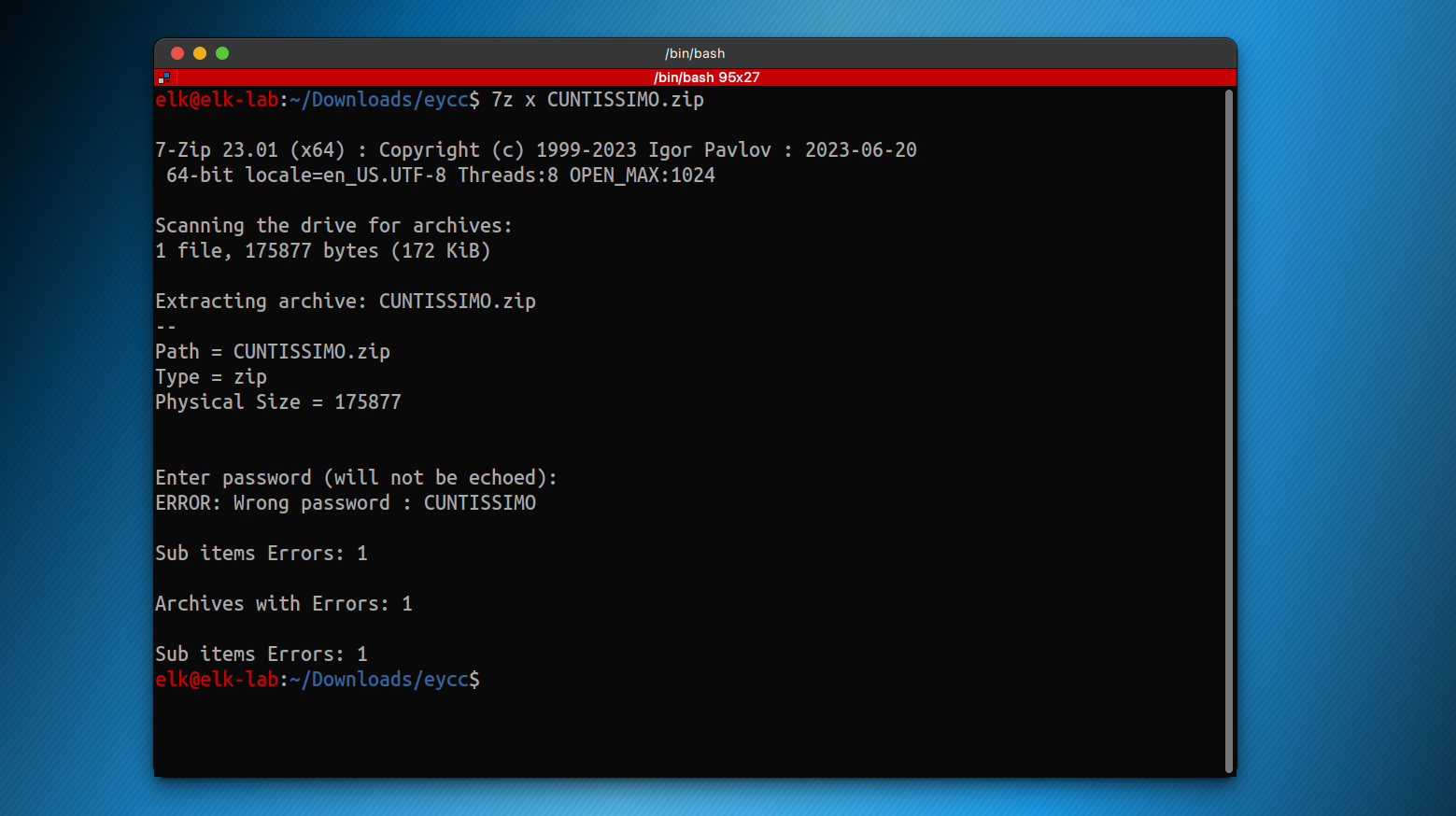The width and height of the screenshot is (1456, 816).
Task: Click the '7z x' command on first line
Action: pos(513,100)
